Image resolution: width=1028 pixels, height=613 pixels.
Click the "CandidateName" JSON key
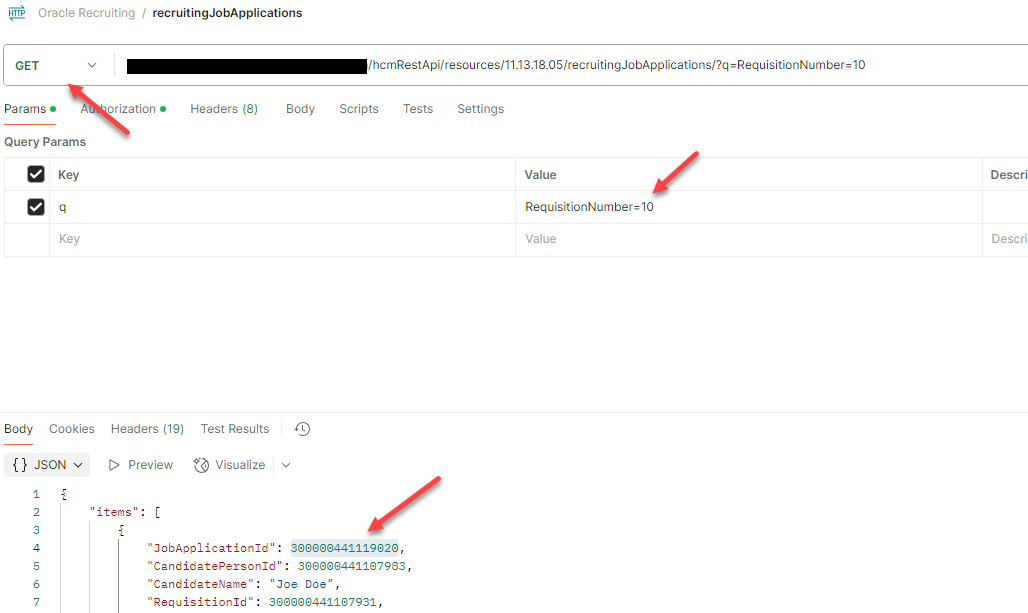[x=200, y=584]
